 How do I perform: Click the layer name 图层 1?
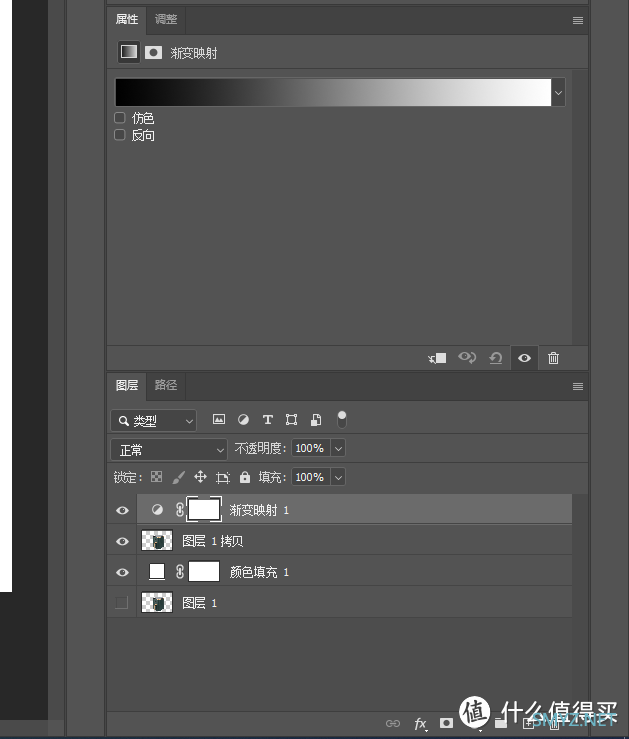tap(199, 603)
